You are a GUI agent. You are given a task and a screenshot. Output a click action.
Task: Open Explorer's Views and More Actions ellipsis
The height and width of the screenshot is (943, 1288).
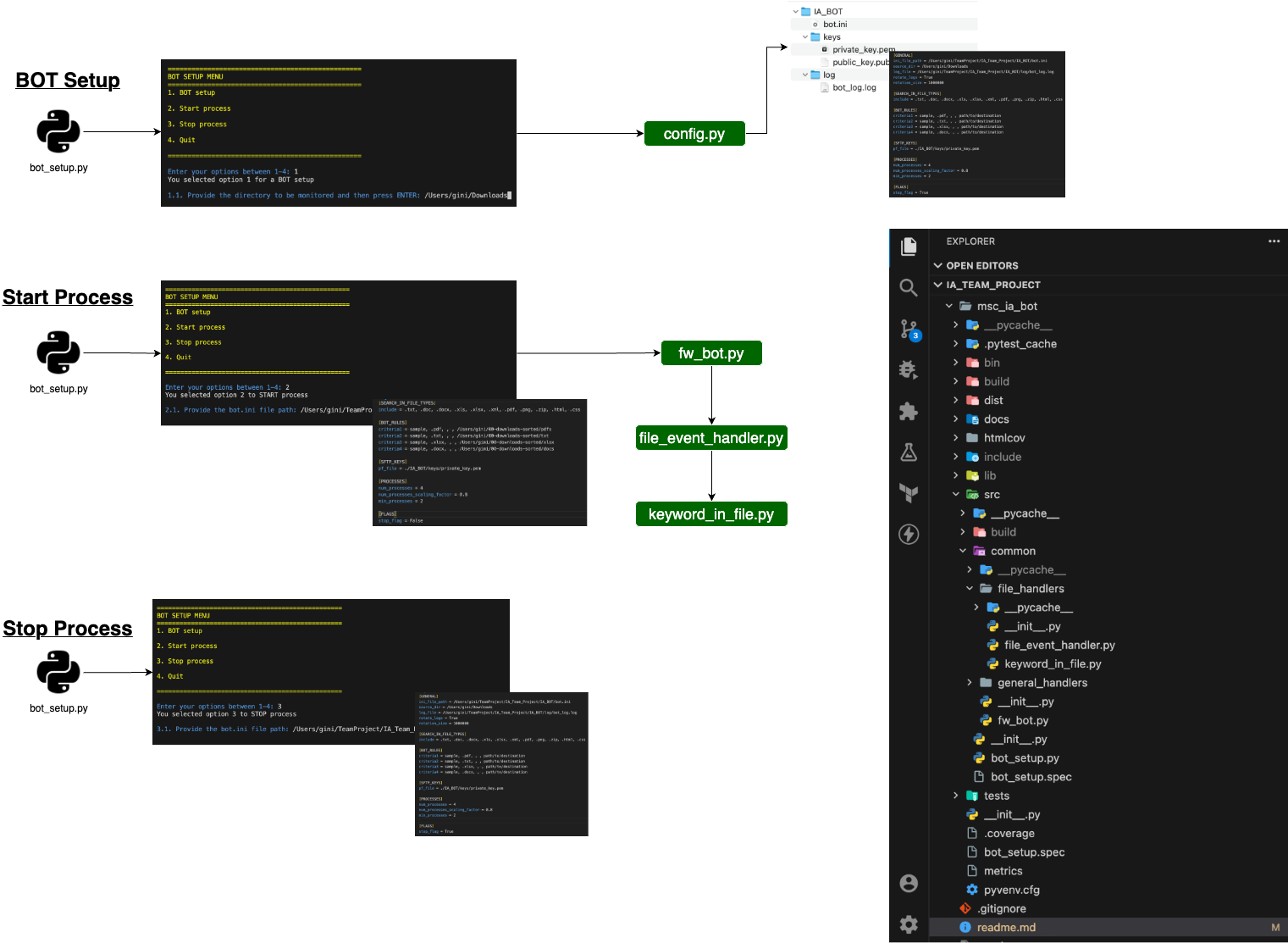coord(1274,241)
